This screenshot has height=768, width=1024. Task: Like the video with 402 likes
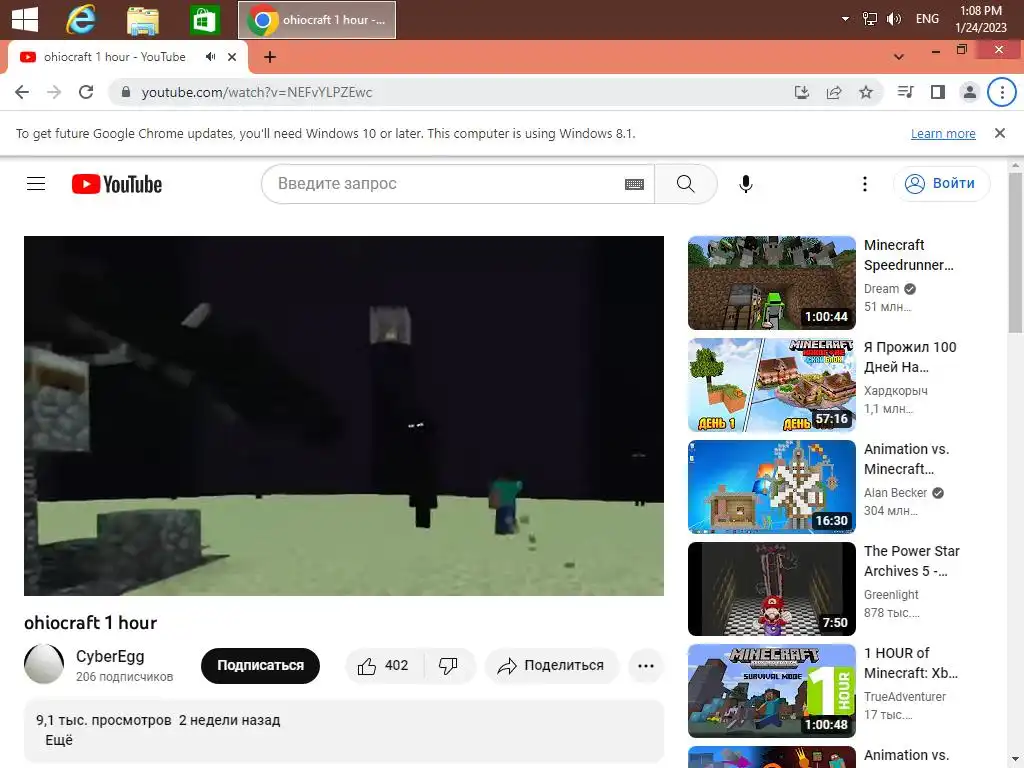pyautogui.click(x=383, y=665)
